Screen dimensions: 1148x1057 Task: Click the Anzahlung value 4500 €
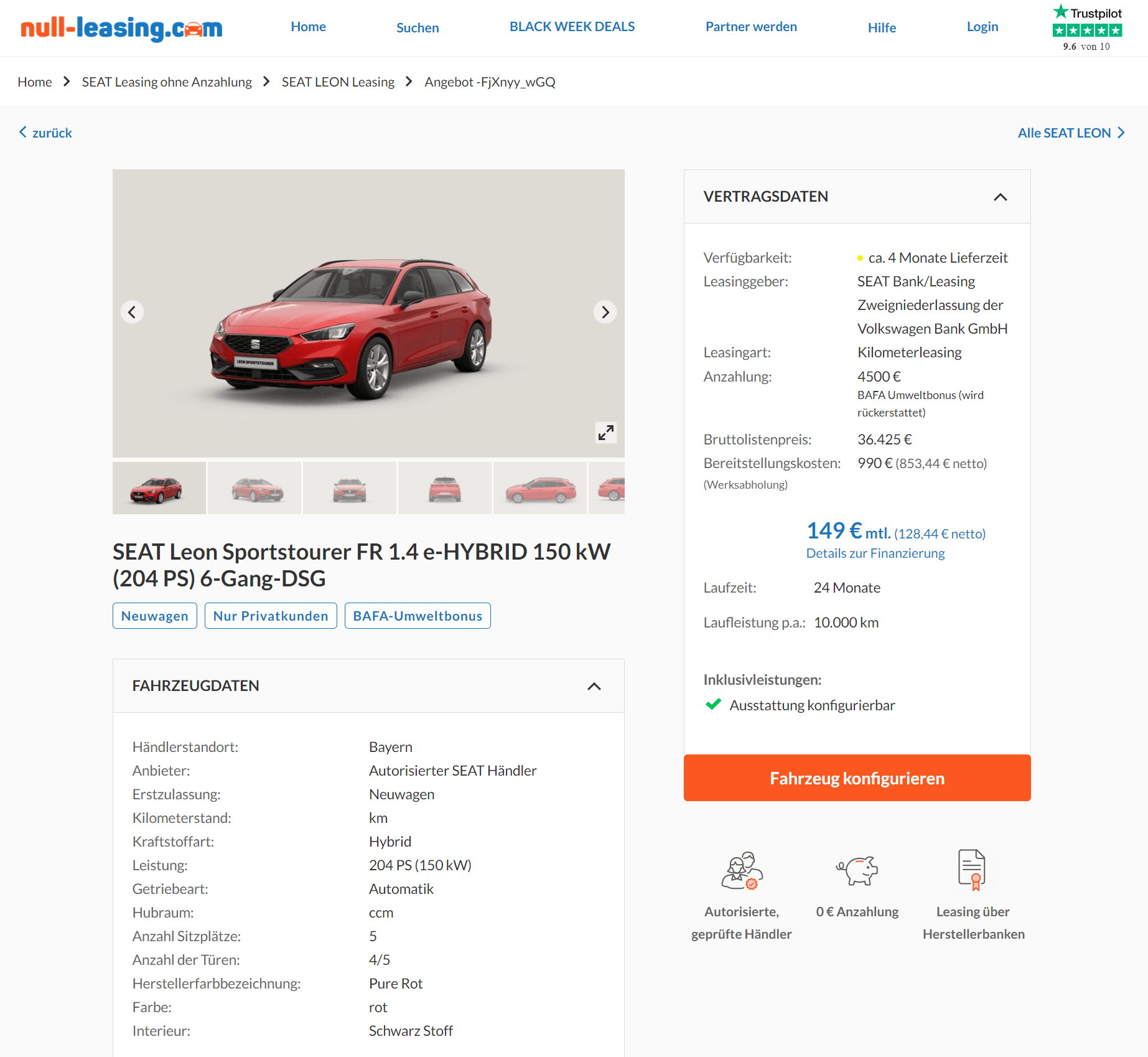tap(879, 377)
